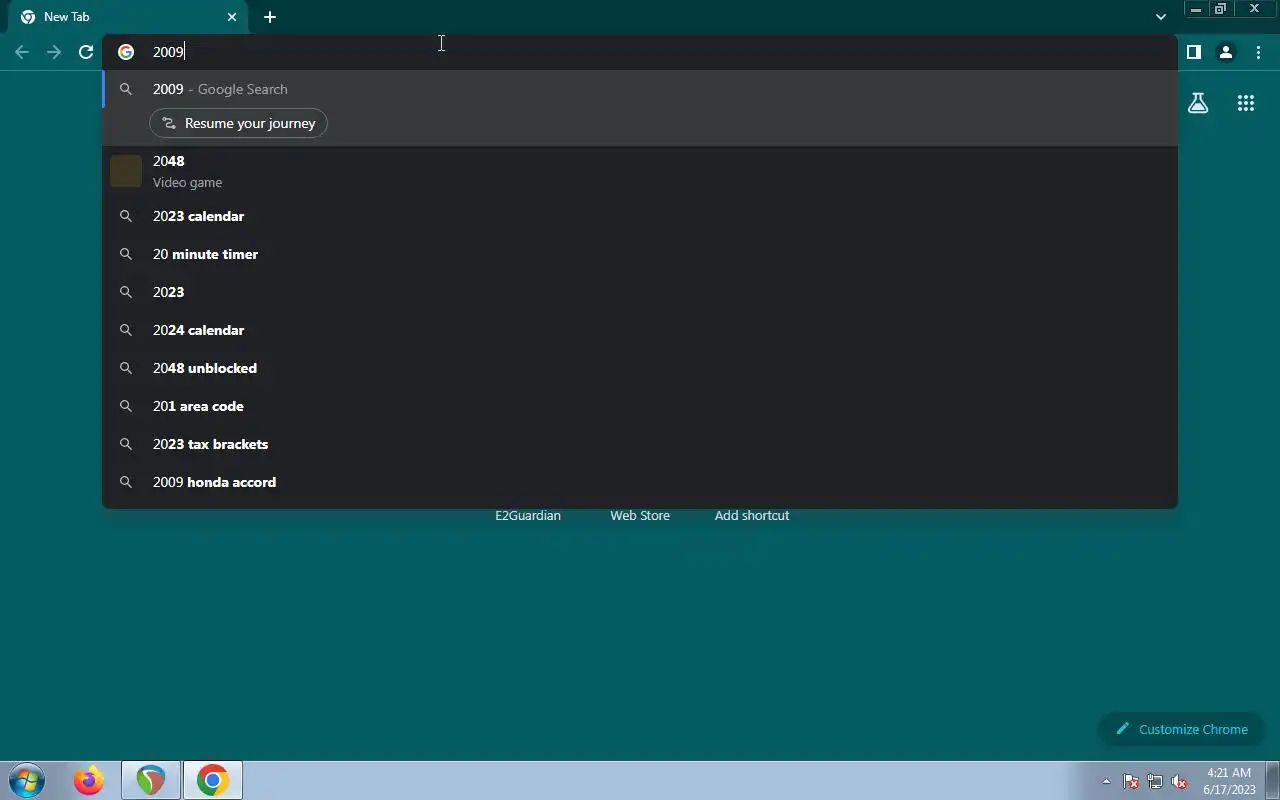Click the muted volume tray icon

click(1180, 781)
